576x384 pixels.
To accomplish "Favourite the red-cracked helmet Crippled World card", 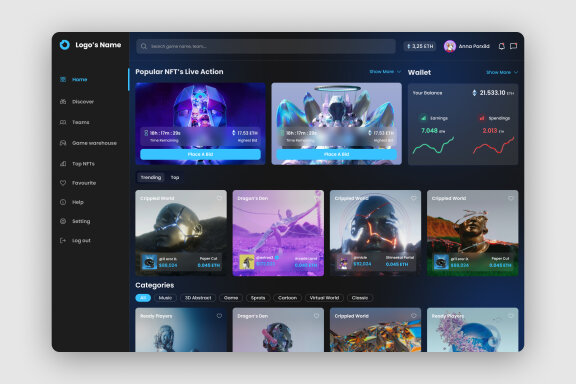I will [414, 198].
